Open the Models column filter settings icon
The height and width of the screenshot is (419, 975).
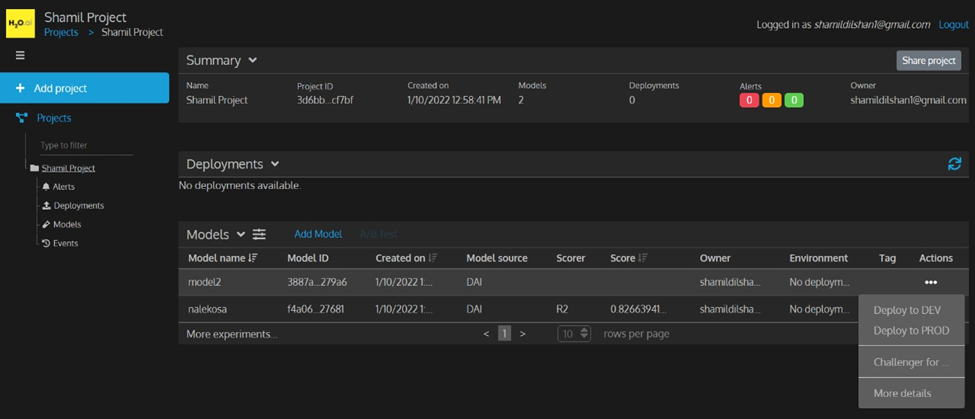[259, 234]
